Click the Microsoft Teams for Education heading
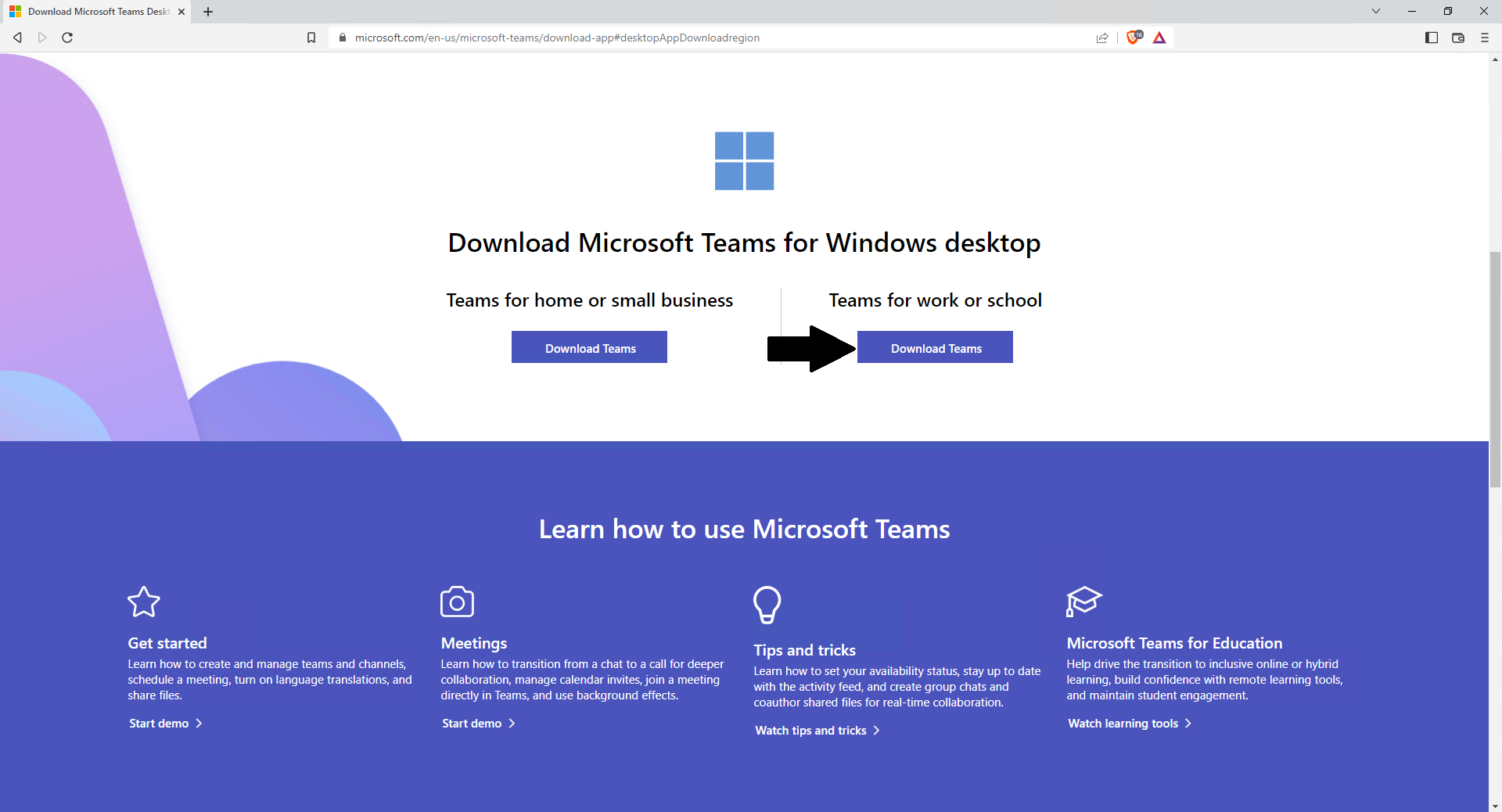This screenshot has height=812, width=1502. click(1174, 643)
